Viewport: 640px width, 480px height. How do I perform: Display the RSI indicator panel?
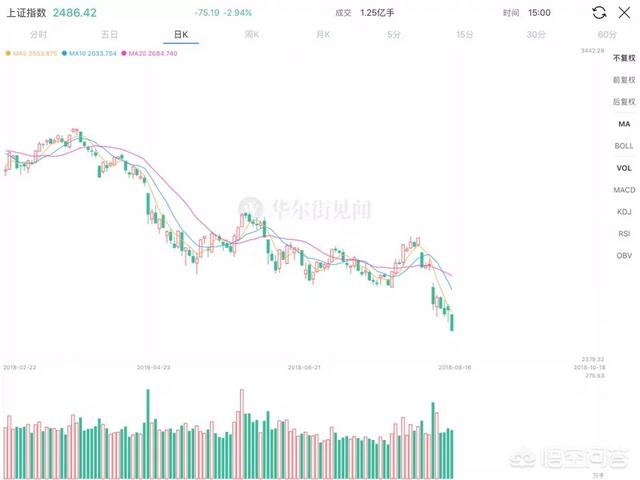[x=624, y=234]
